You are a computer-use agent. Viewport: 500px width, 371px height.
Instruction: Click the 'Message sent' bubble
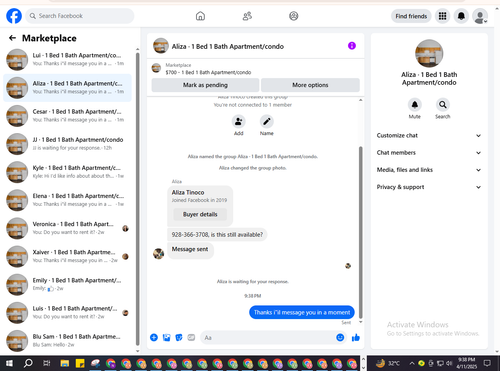tap(190, 250)
